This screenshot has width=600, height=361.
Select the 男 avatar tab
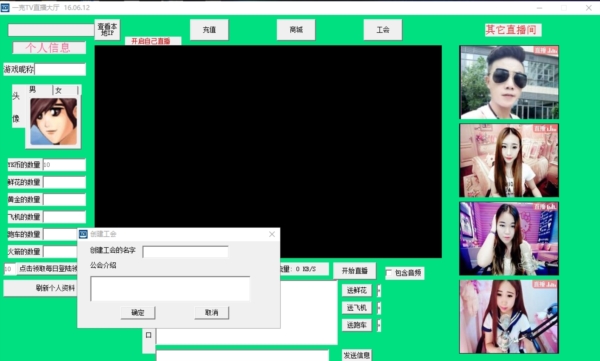click(x=39, y=90)
